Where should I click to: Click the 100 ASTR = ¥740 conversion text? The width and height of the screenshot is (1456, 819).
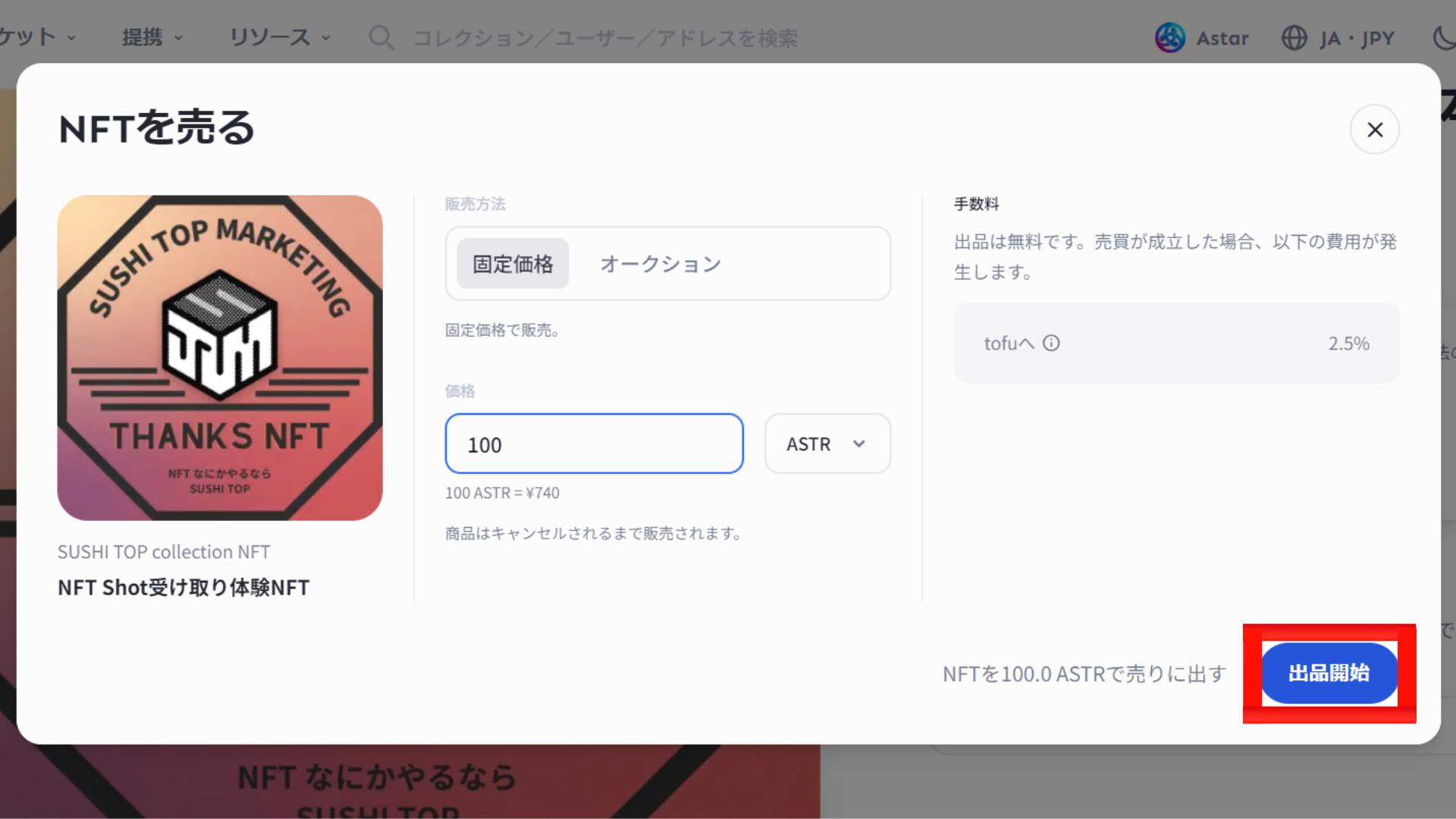[502, 493]
